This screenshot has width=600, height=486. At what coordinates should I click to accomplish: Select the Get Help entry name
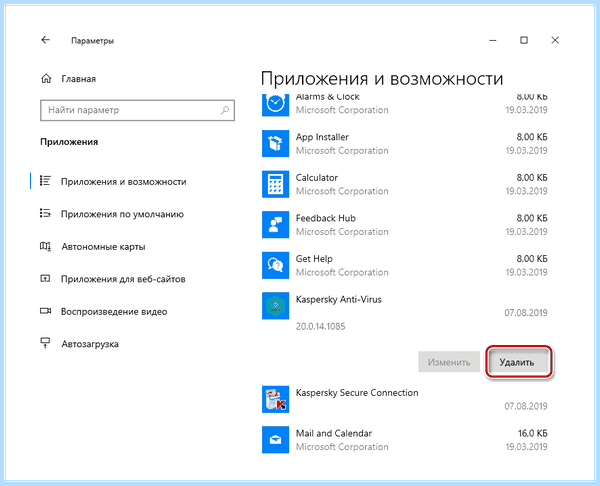[x=314, y=259]
